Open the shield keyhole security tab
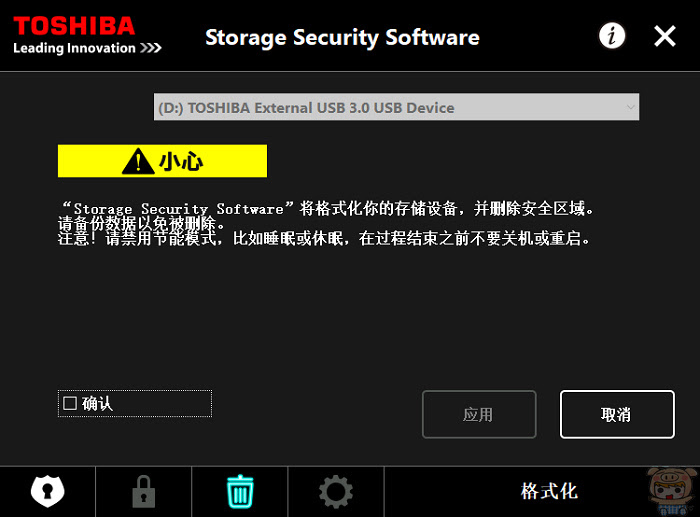 point(47,492)
